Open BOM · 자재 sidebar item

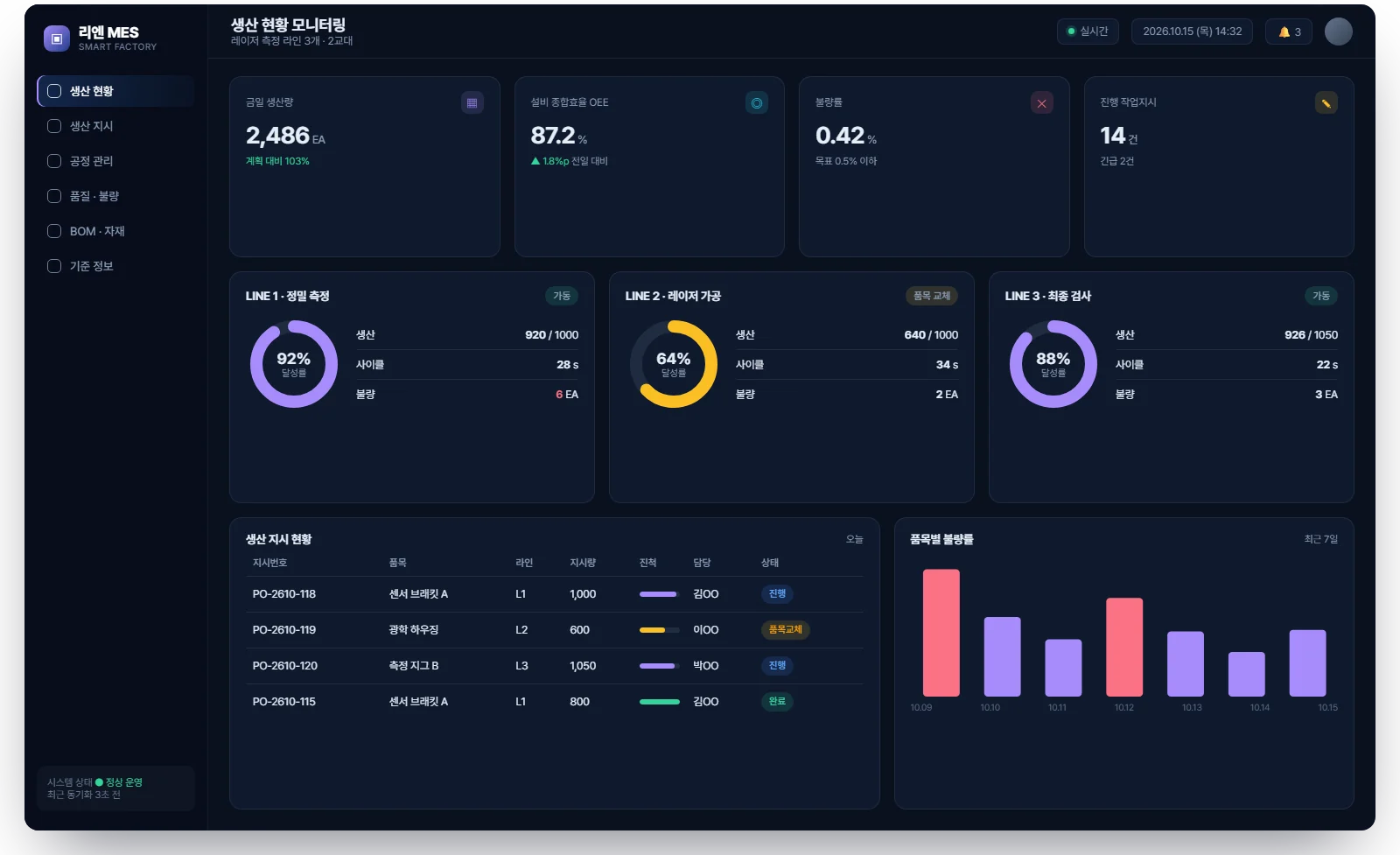[x=115, y=231]
